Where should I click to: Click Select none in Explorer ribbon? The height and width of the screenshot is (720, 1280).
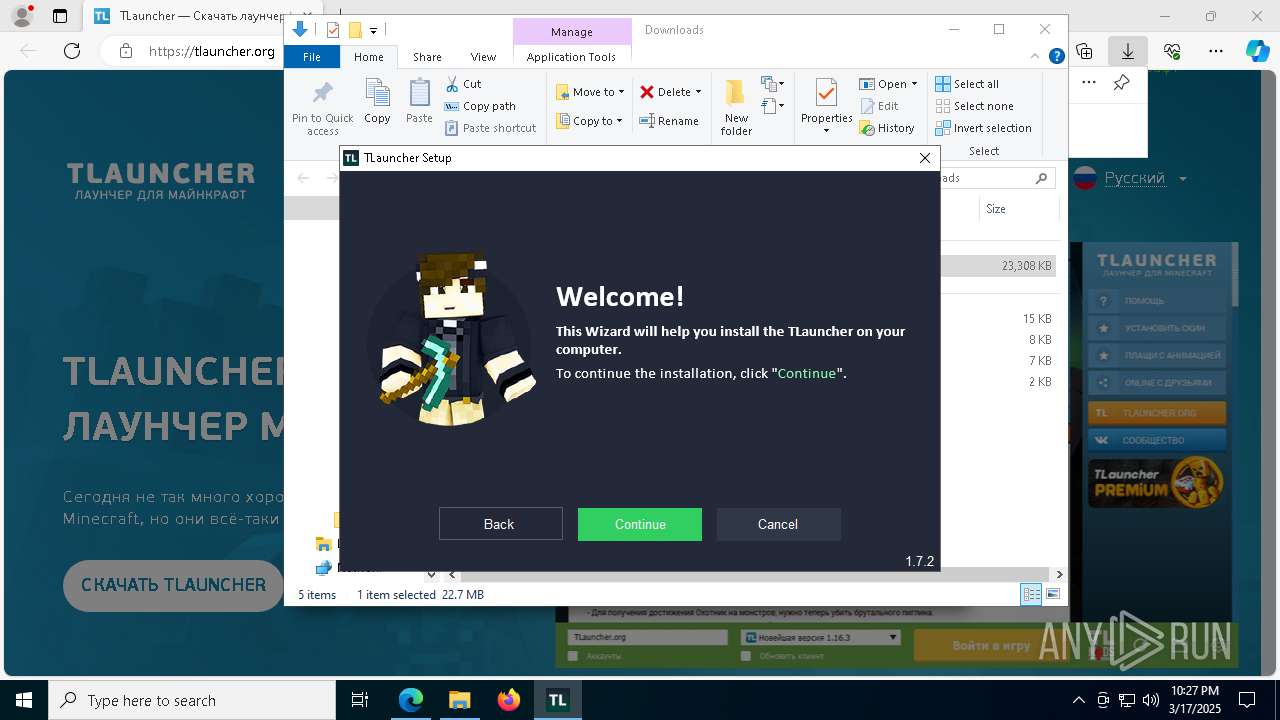pos(974,106)
